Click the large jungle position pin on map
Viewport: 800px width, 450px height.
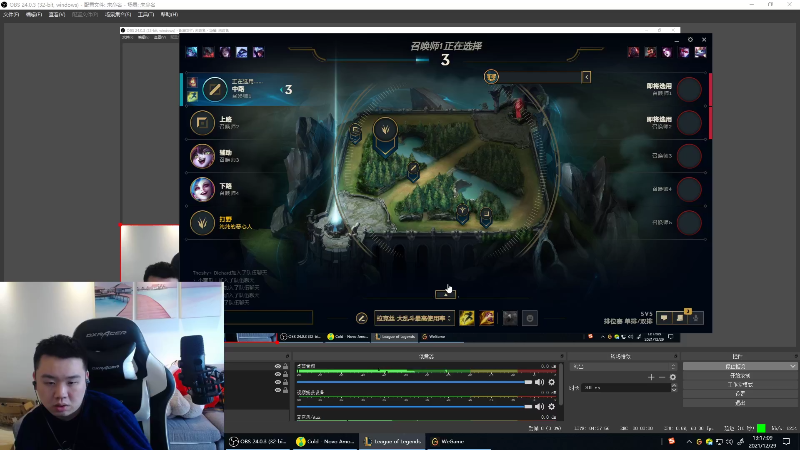385,134
